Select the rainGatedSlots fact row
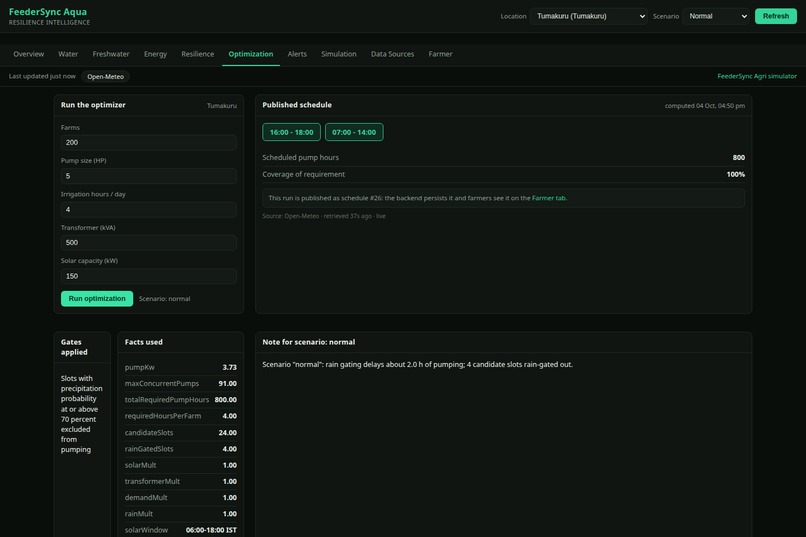 [x=180, y=449]
